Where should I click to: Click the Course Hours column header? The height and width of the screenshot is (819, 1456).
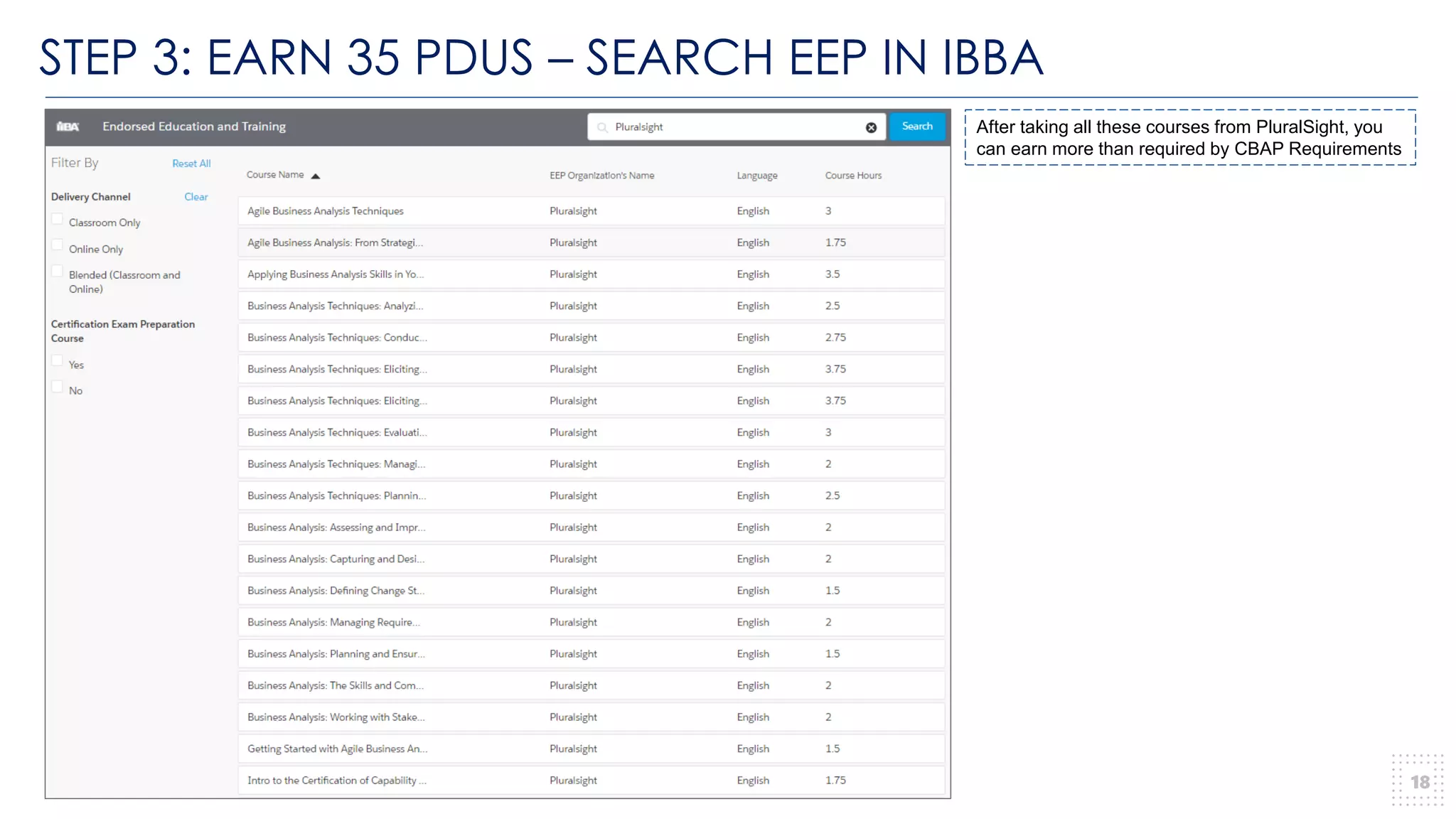click(x=853, y=176)
